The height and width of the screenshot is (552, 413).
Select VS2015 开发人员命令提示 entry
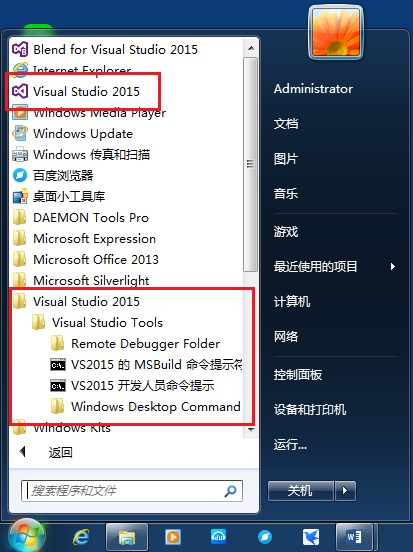pos(143,386)
